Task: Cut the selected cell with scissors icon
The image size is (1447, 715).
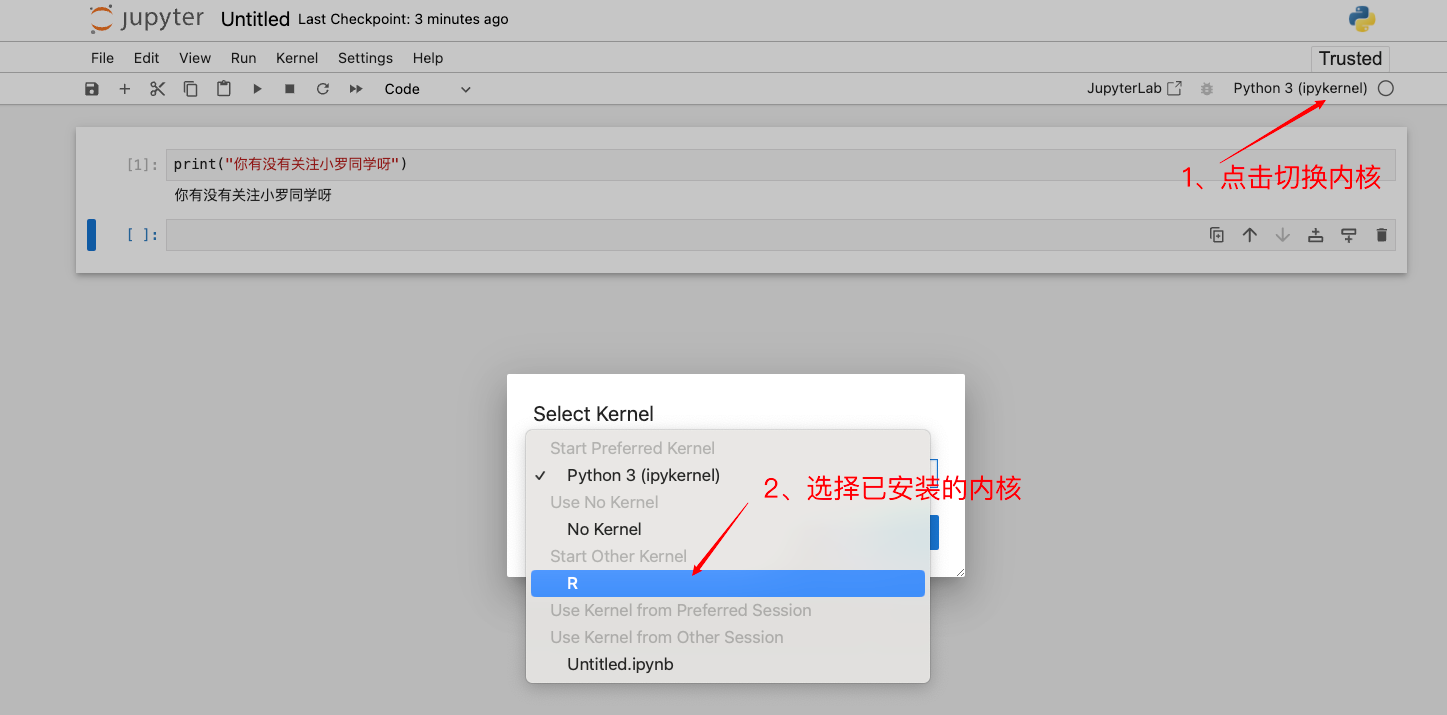Action: [157, 89]
